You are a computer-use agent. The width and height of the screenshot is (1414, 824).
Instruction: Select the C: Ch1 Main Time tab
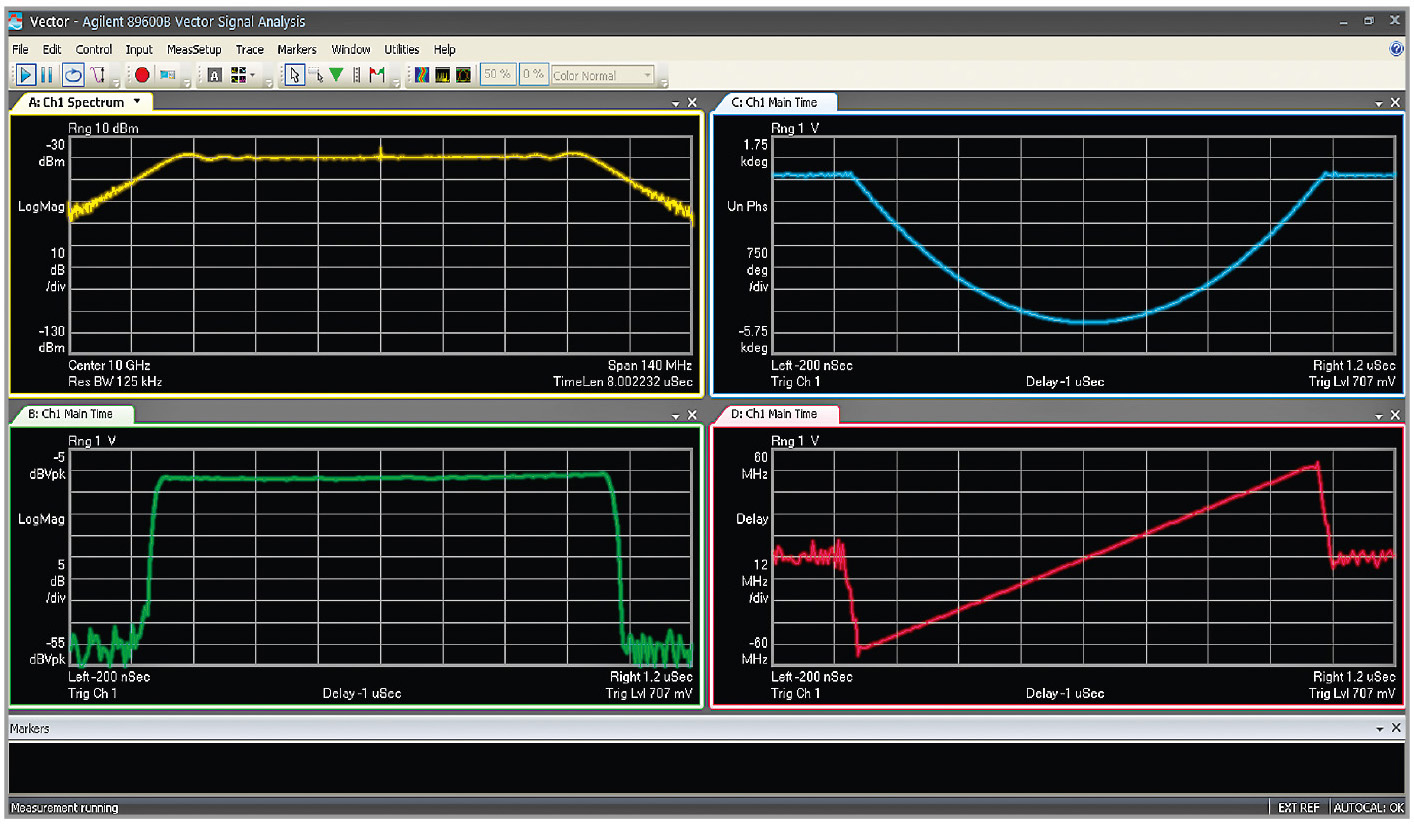[x=774, y=102]
